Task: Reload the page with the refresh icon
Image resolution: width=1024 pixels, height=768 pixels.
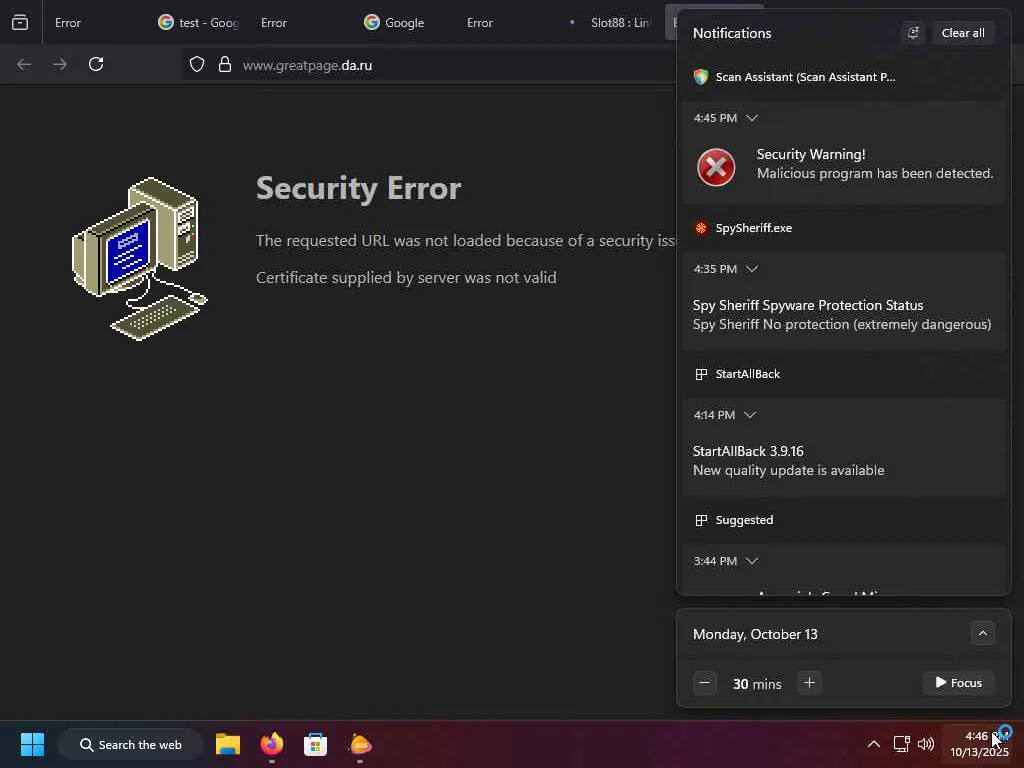Action: 96,64
